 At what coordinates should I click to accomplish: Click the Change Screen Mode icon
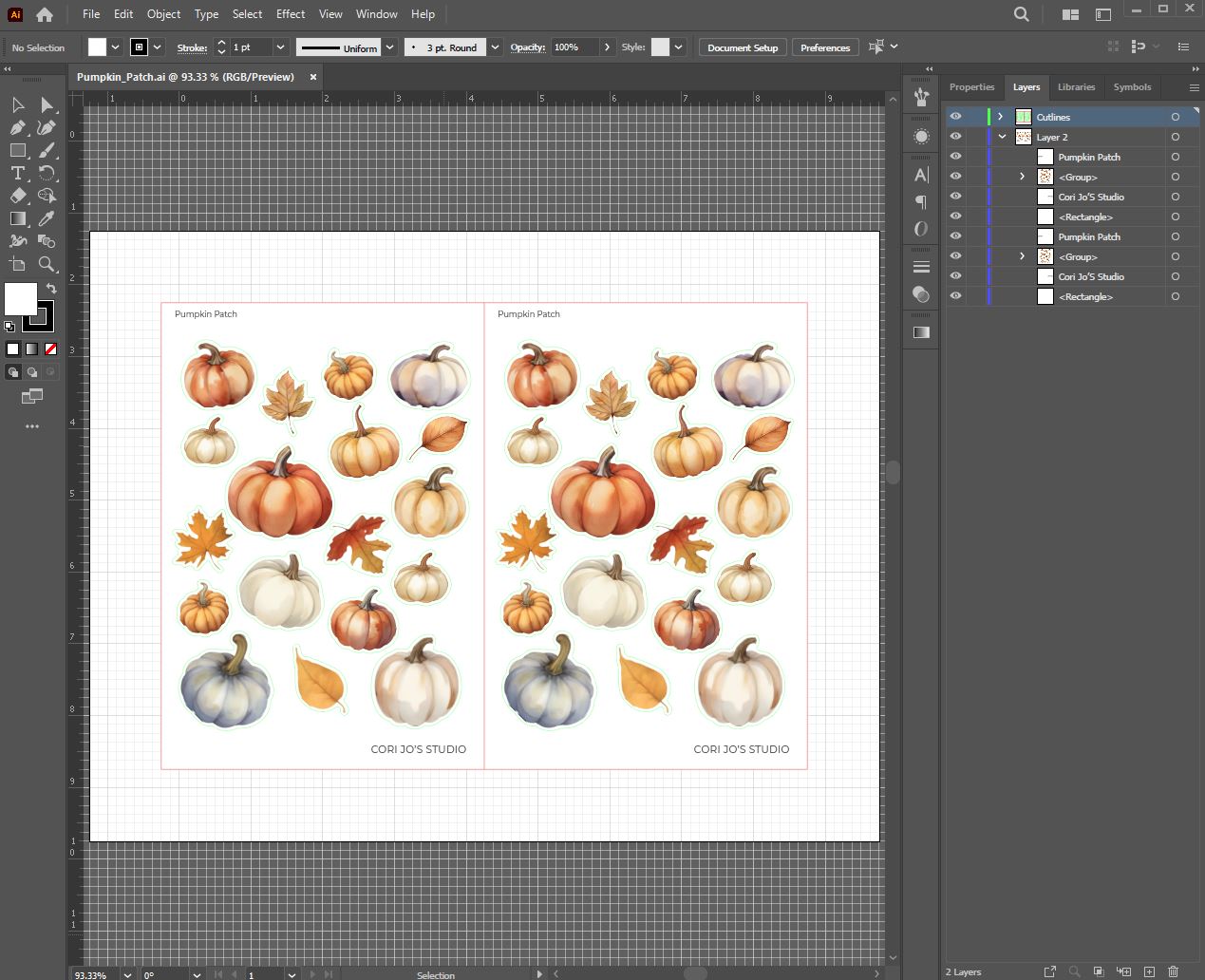[x=32, y=396]
